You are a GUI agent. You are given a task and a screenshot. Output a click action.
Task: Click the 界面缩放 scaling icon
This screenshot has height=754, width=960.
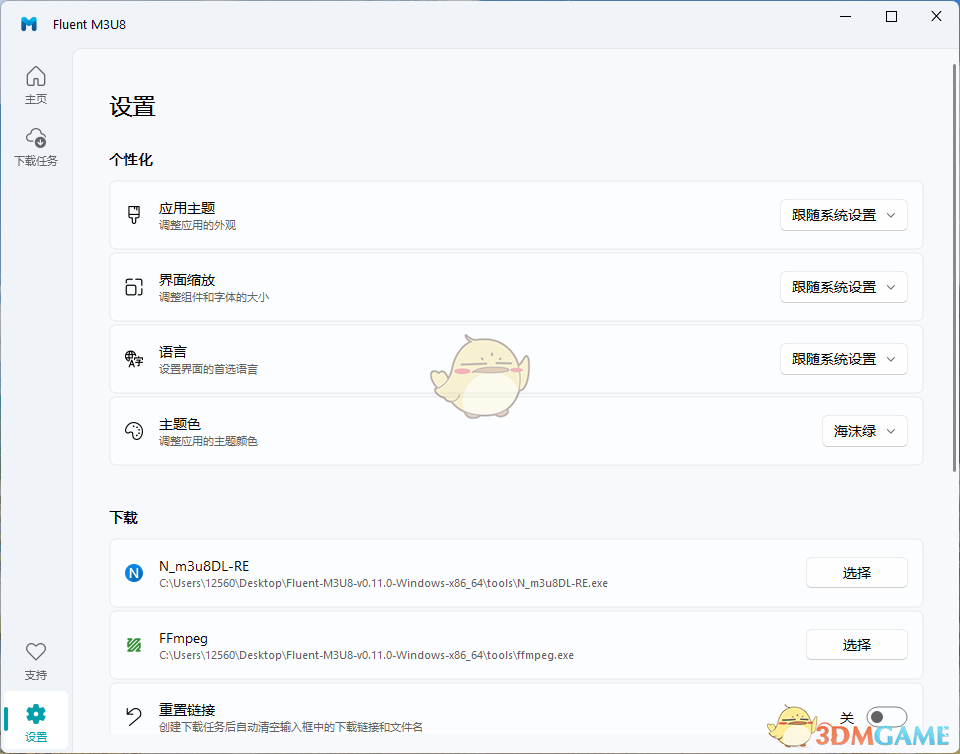[x=134, y=286]
